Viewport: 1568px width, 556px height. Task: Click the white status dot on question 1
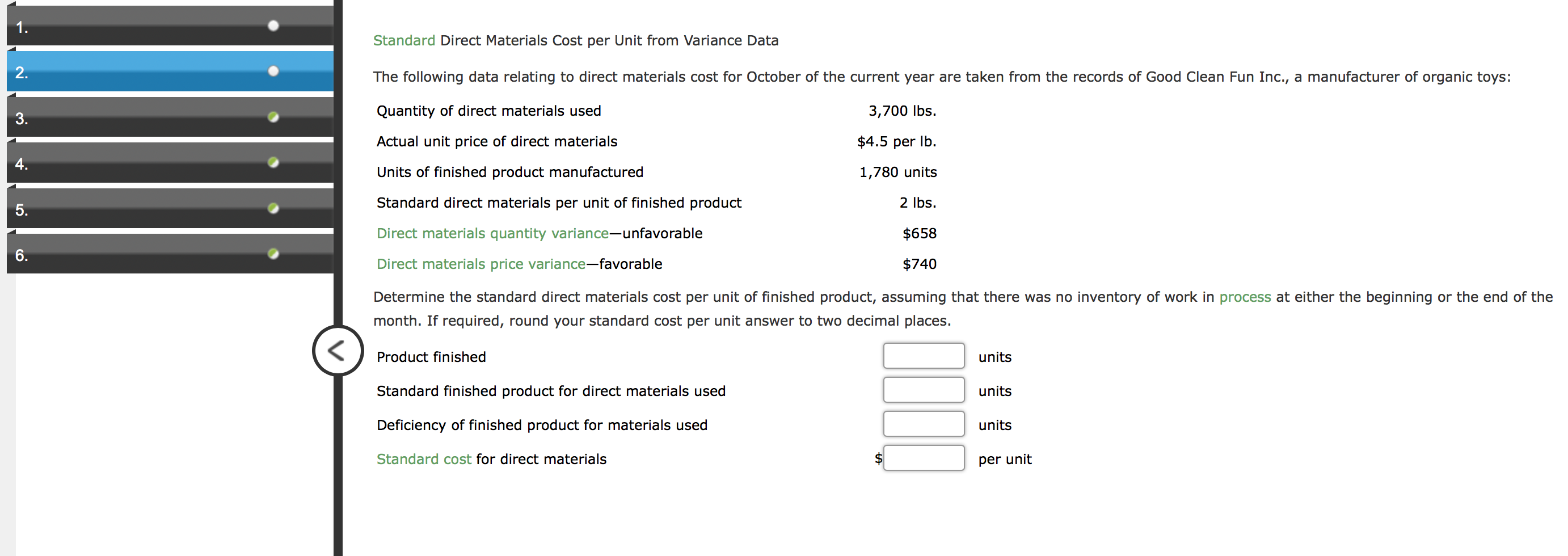pos(274,26)
